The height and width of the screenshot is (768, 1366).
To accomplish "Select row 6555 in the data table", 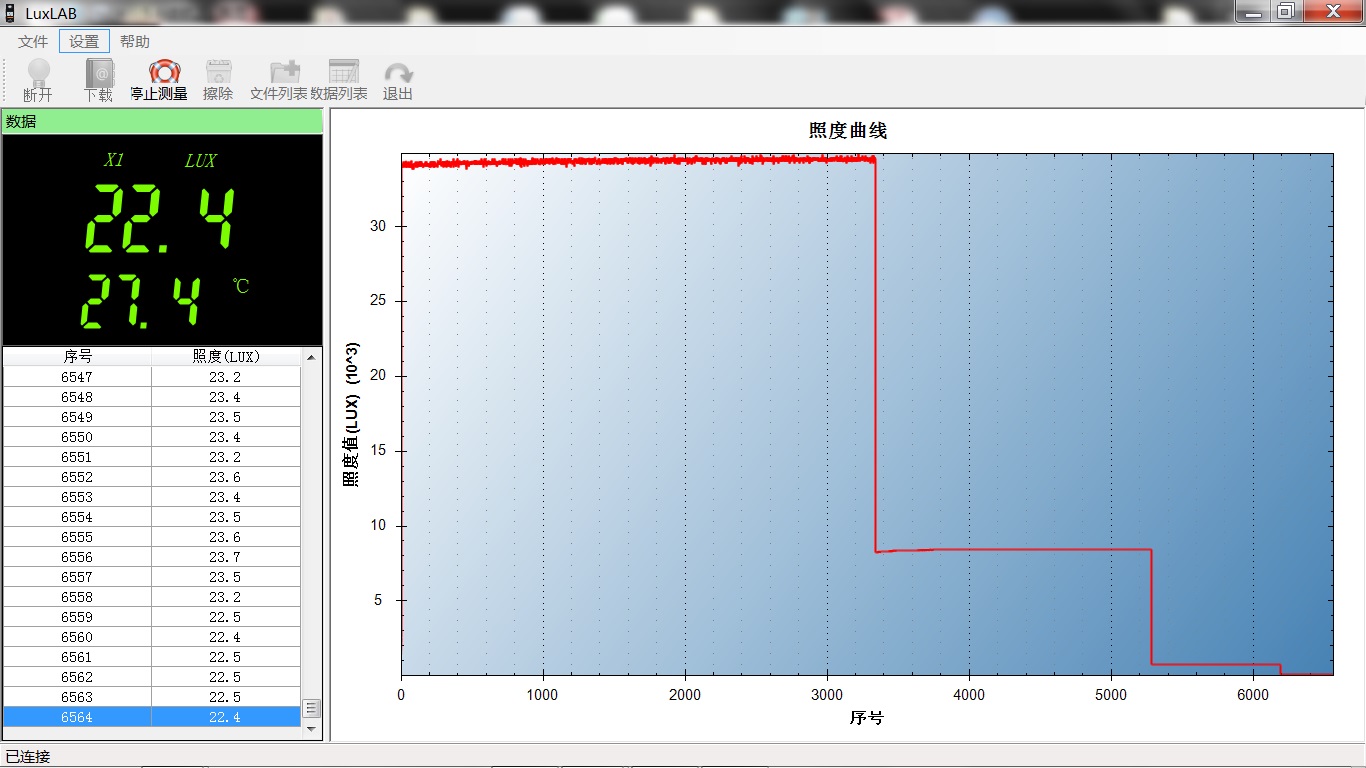I will pos(152,537).
